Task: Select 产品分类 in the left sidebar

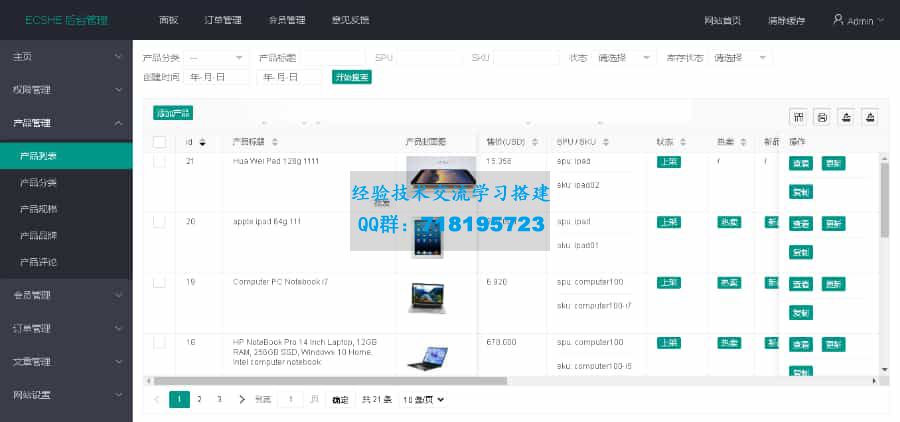Action: 39,183
